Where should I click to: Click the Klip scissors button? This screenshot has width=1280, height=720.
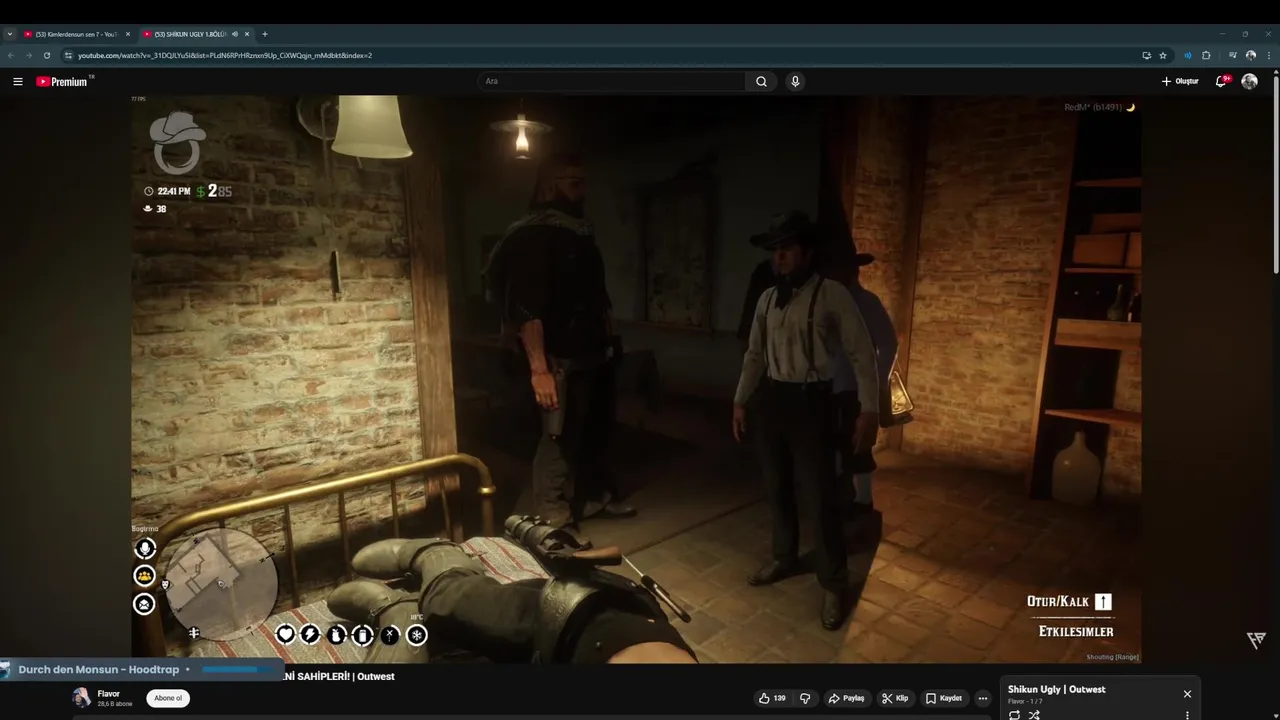click(895, 698)
